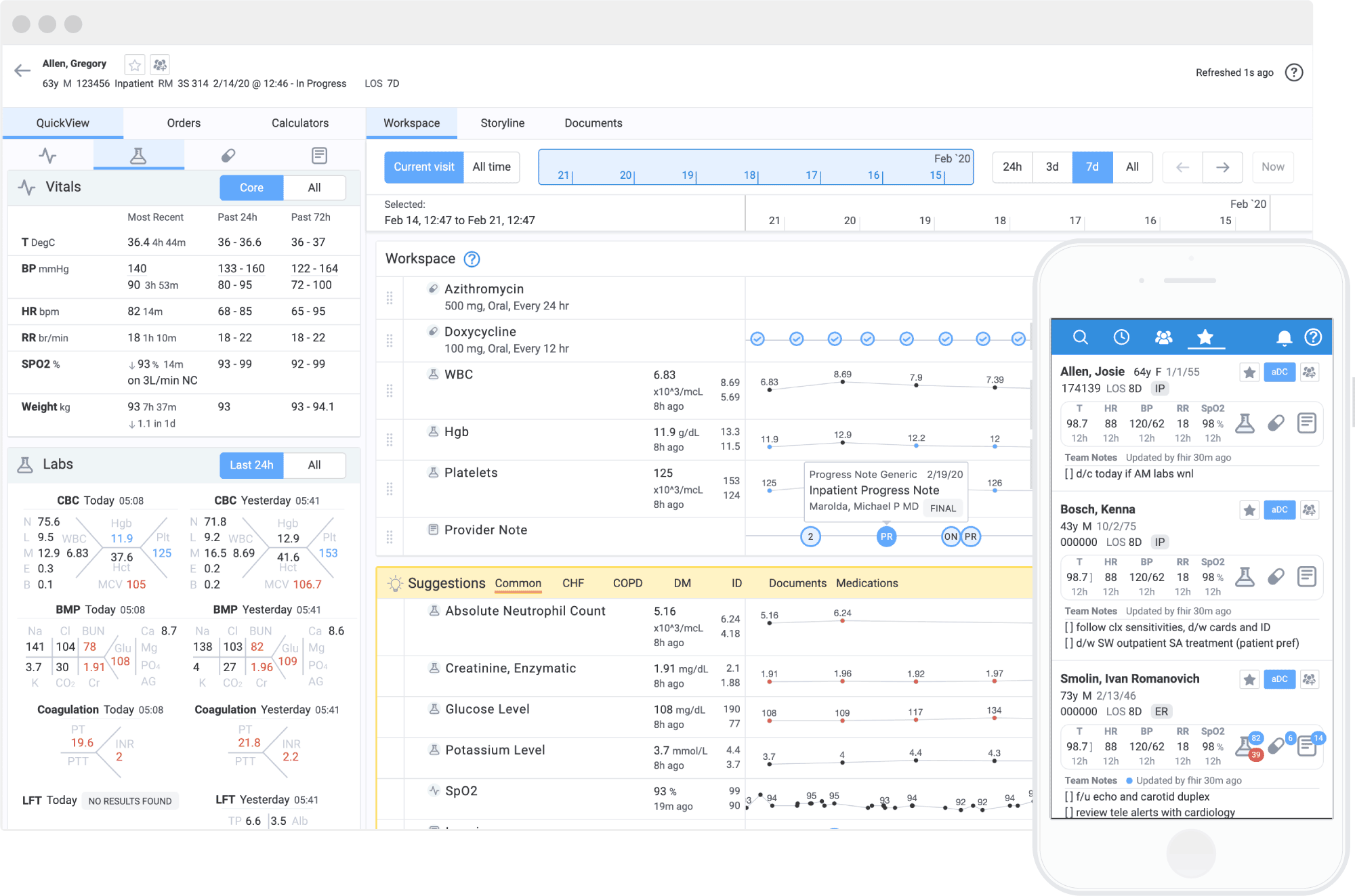Switch Labs filter to All
This screenshot has width=1355, height=896.
314,465
